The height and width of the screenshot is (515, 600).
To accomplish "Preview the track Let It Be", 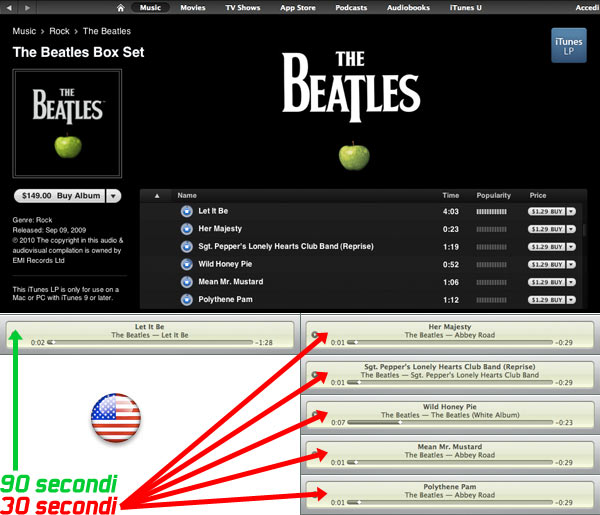I will click(186, 212).
